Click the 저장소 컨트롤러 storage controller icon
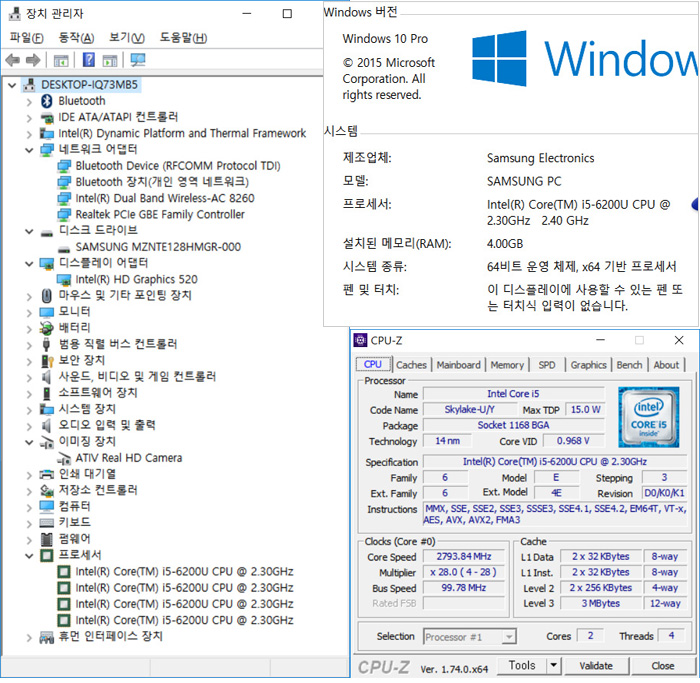The height and width of the screenshot is (683, 700). [x=46, y=491]
